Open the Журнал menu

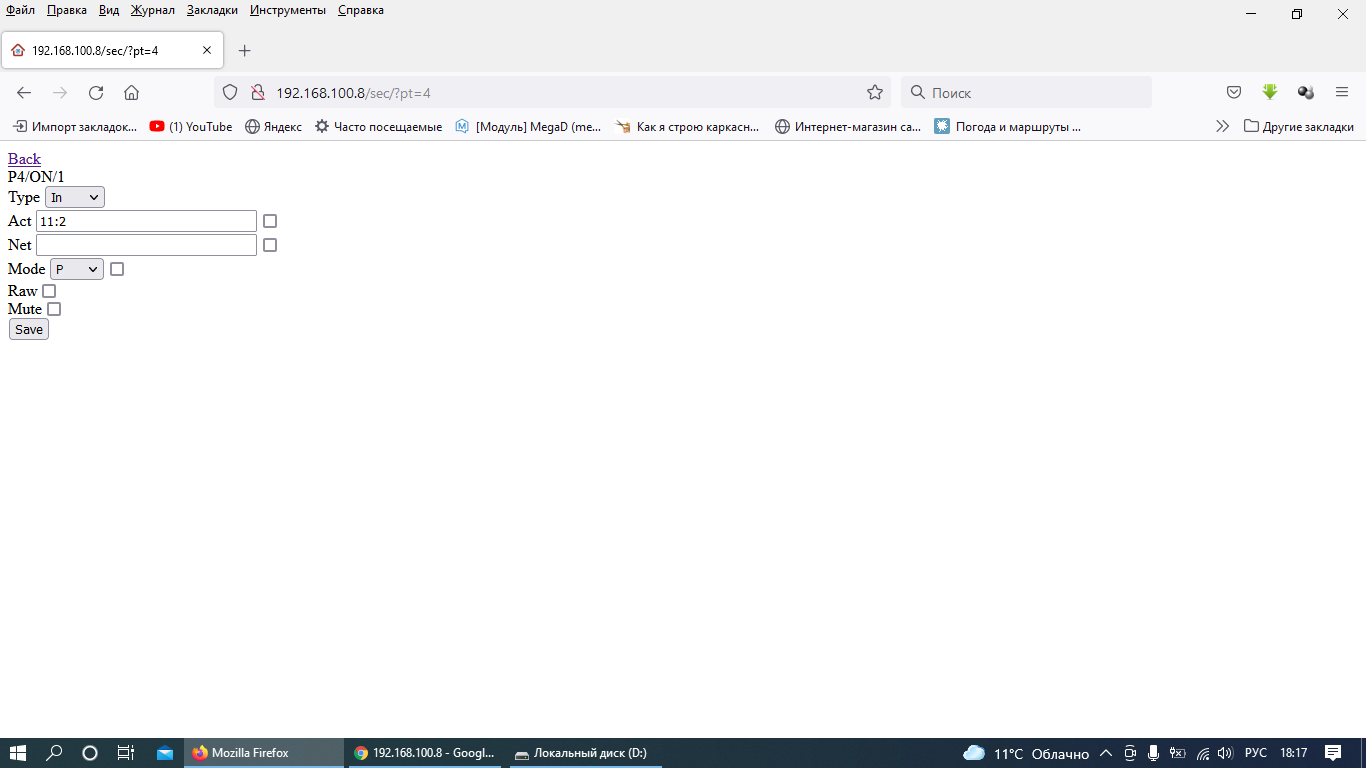(153, 10)
